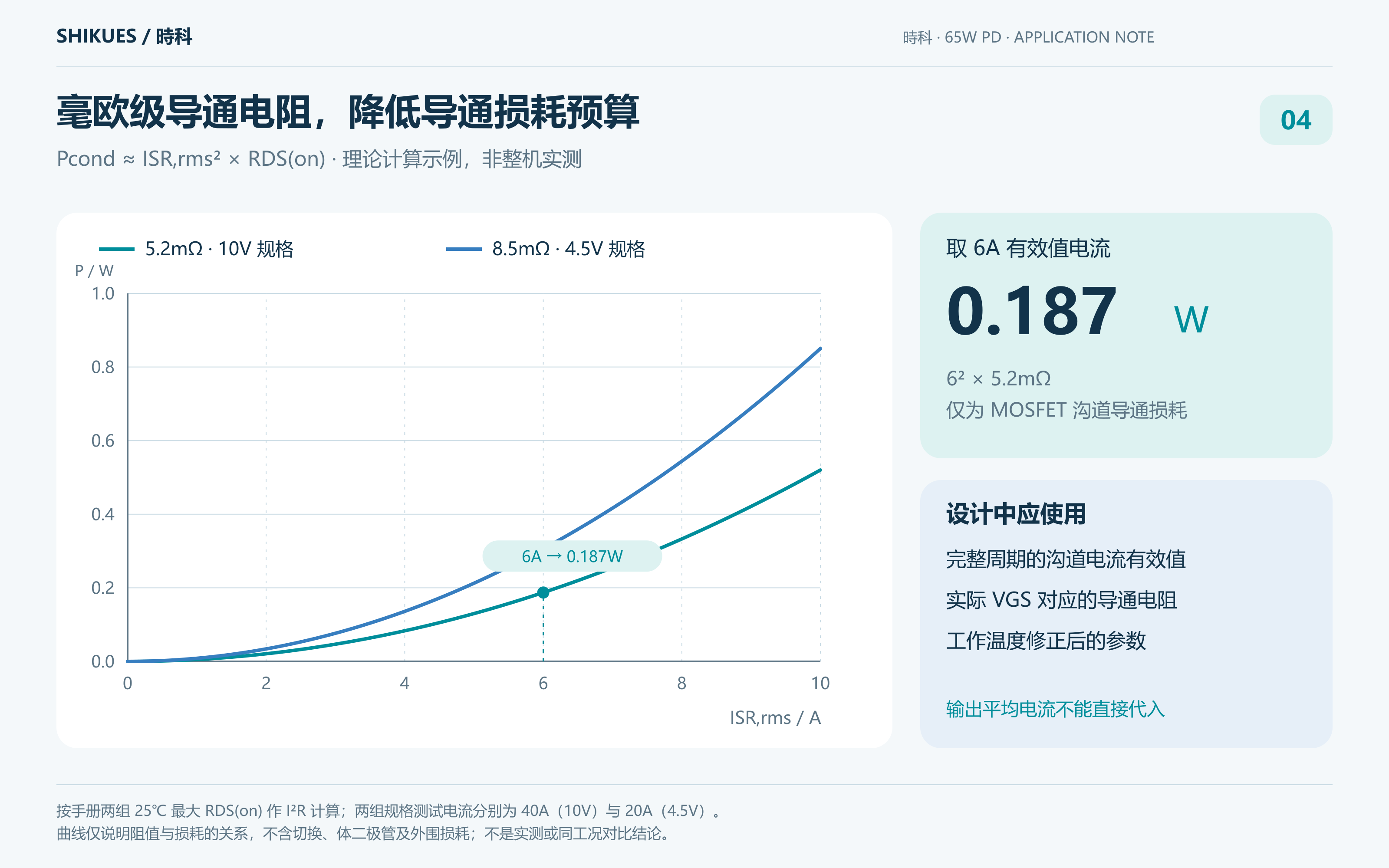1389x868 pixels.
Task: Select the page number badge 04
Action: [x=1295, y=119]
